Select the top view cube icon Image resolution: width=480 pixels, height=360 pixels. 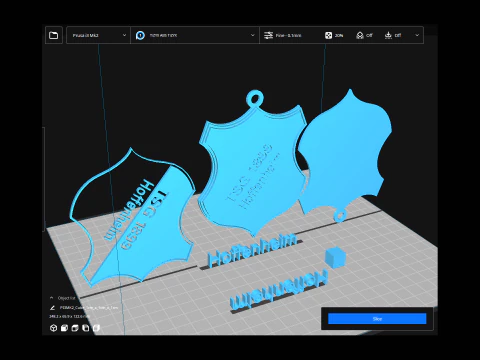pyautogui.click(x=75, y=328)
